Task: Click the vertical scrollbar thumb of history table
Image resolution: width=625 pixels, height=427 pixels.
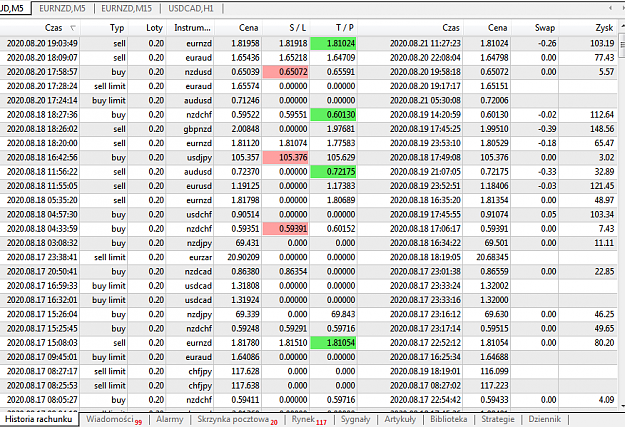Action: coord(622,45)
